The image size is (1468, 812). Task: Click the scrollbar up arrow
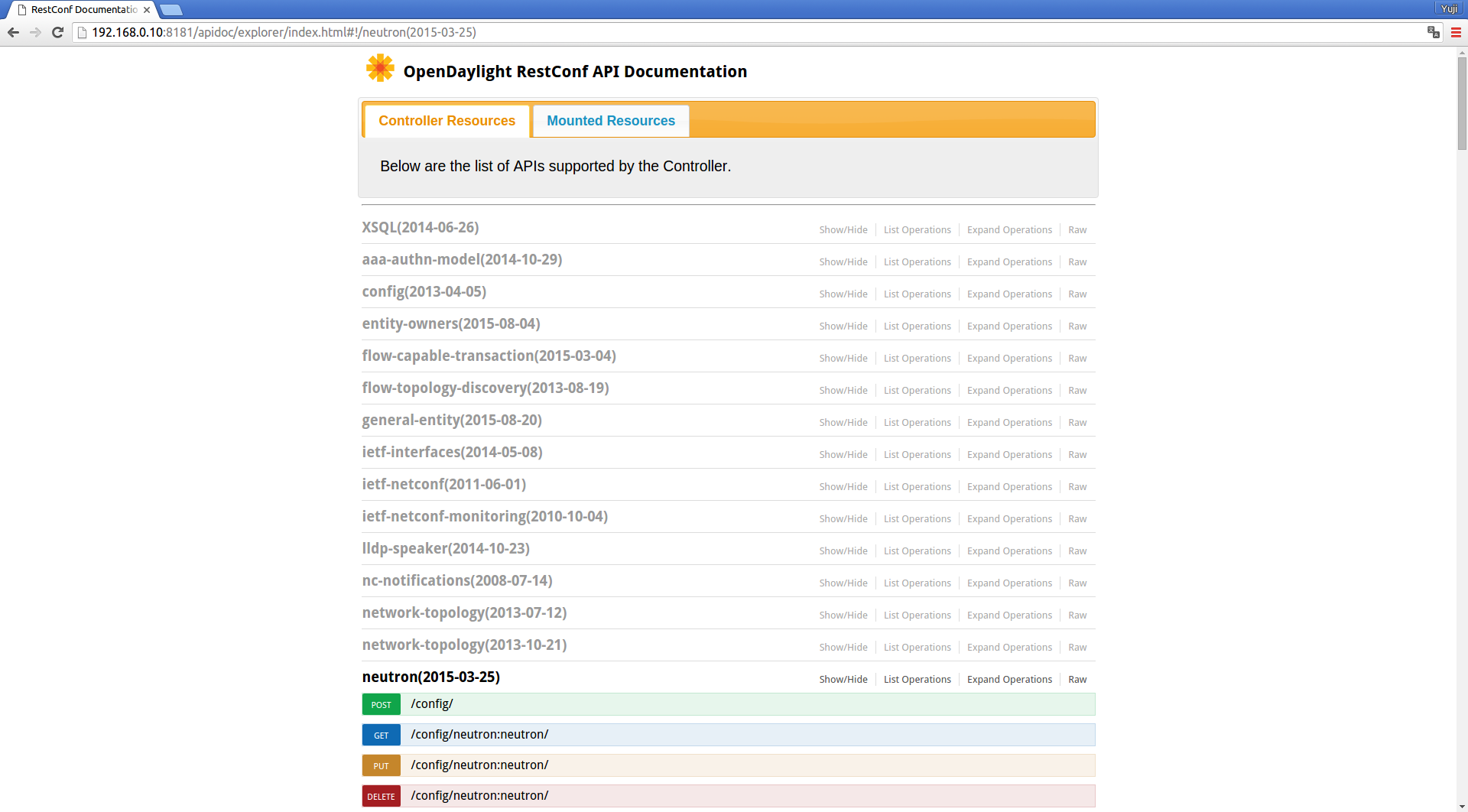click(1462, 53)
